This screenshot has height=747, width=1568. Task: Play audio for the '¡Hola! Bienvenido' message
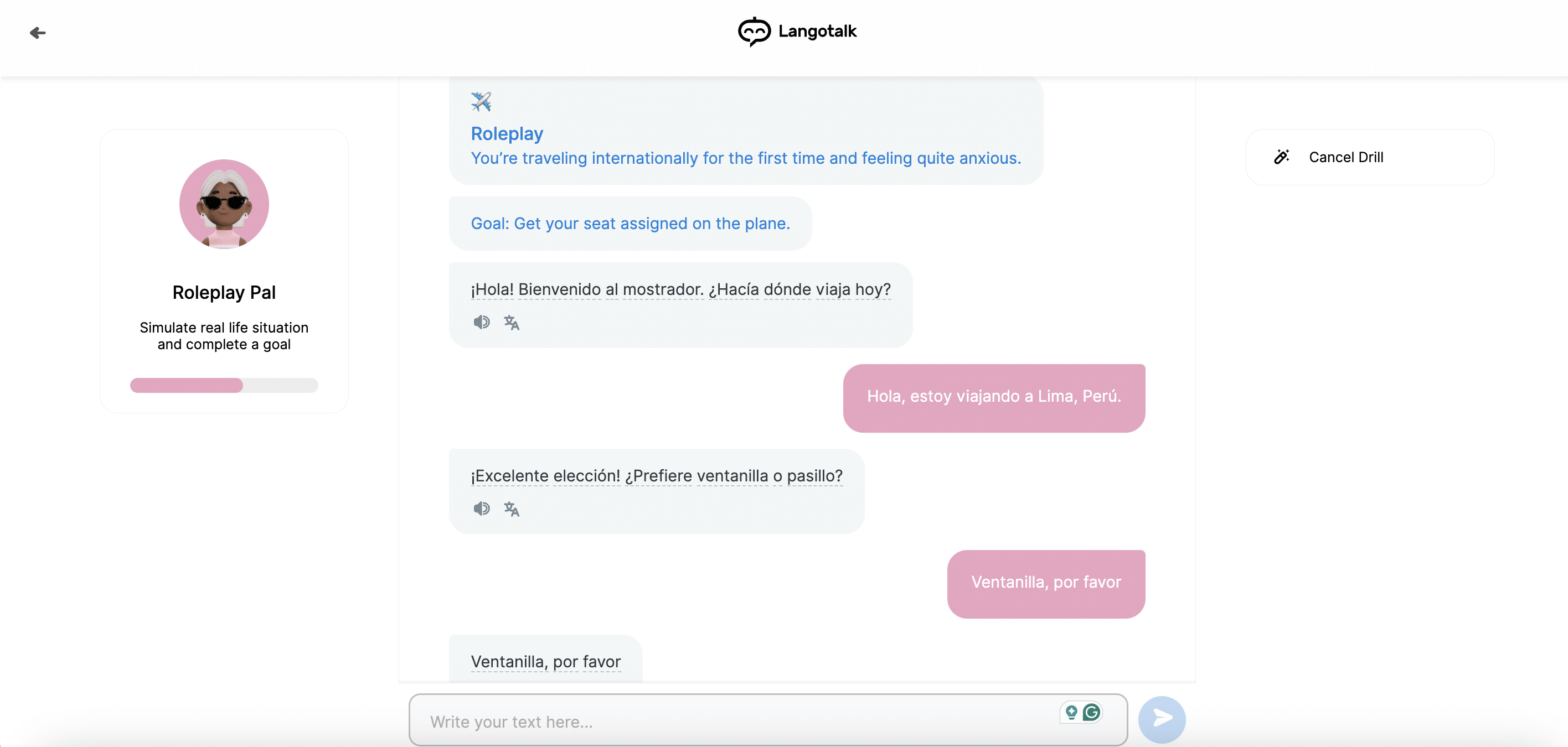coord(482,323)
